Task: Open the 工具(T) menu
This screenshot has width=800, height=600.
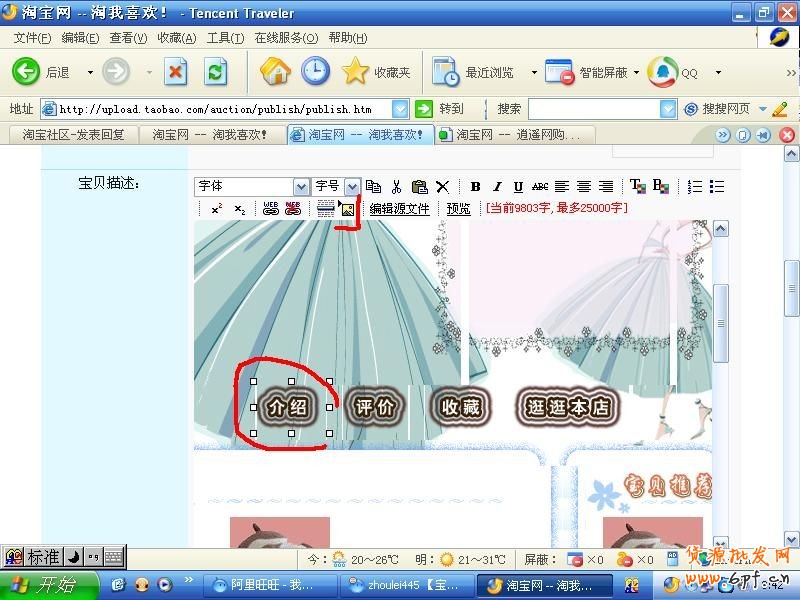Action: click(x=225, y=38)
